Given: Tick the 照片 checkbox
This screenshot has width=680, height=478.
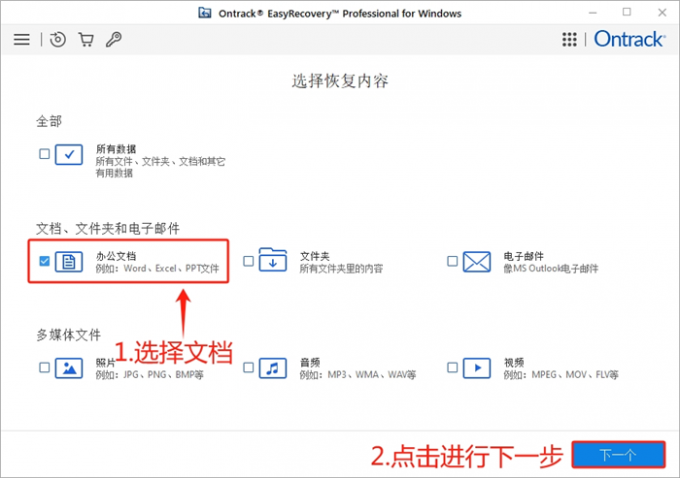Looking at the screenshot, I should 44,368.
